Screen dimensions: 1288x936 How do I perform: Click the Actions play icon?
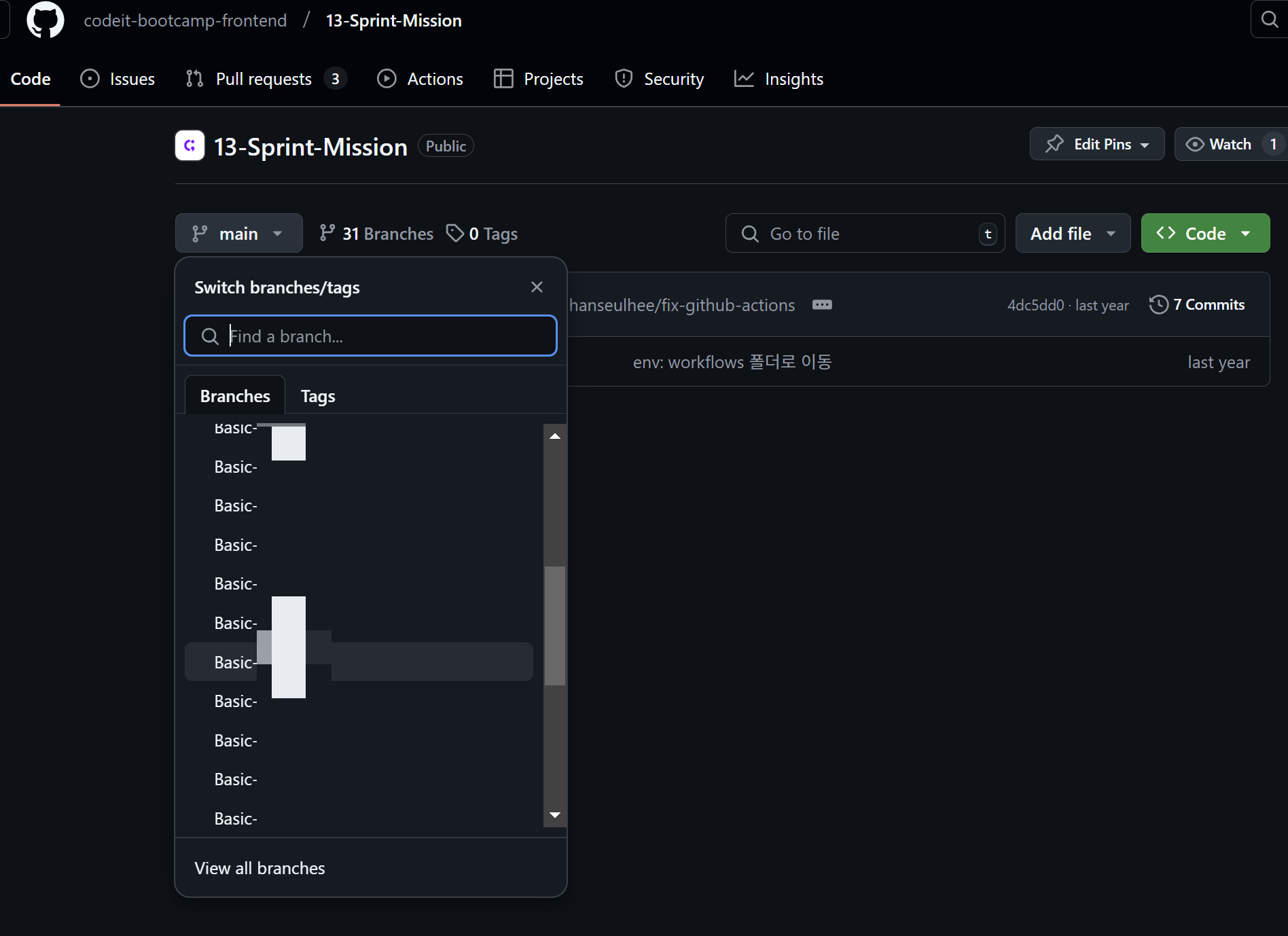(x=387, y=79)
